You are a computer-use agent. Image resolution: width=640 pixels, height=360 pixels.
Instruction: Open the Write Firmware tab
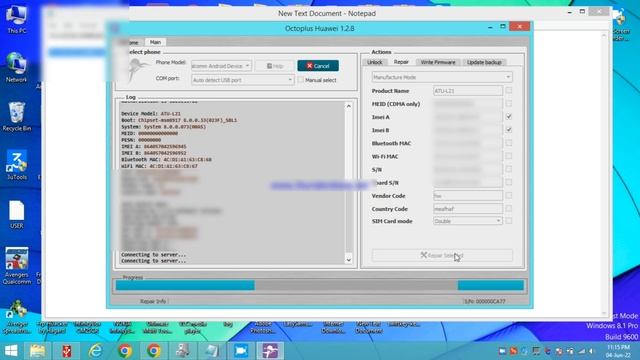click(438, 62)
